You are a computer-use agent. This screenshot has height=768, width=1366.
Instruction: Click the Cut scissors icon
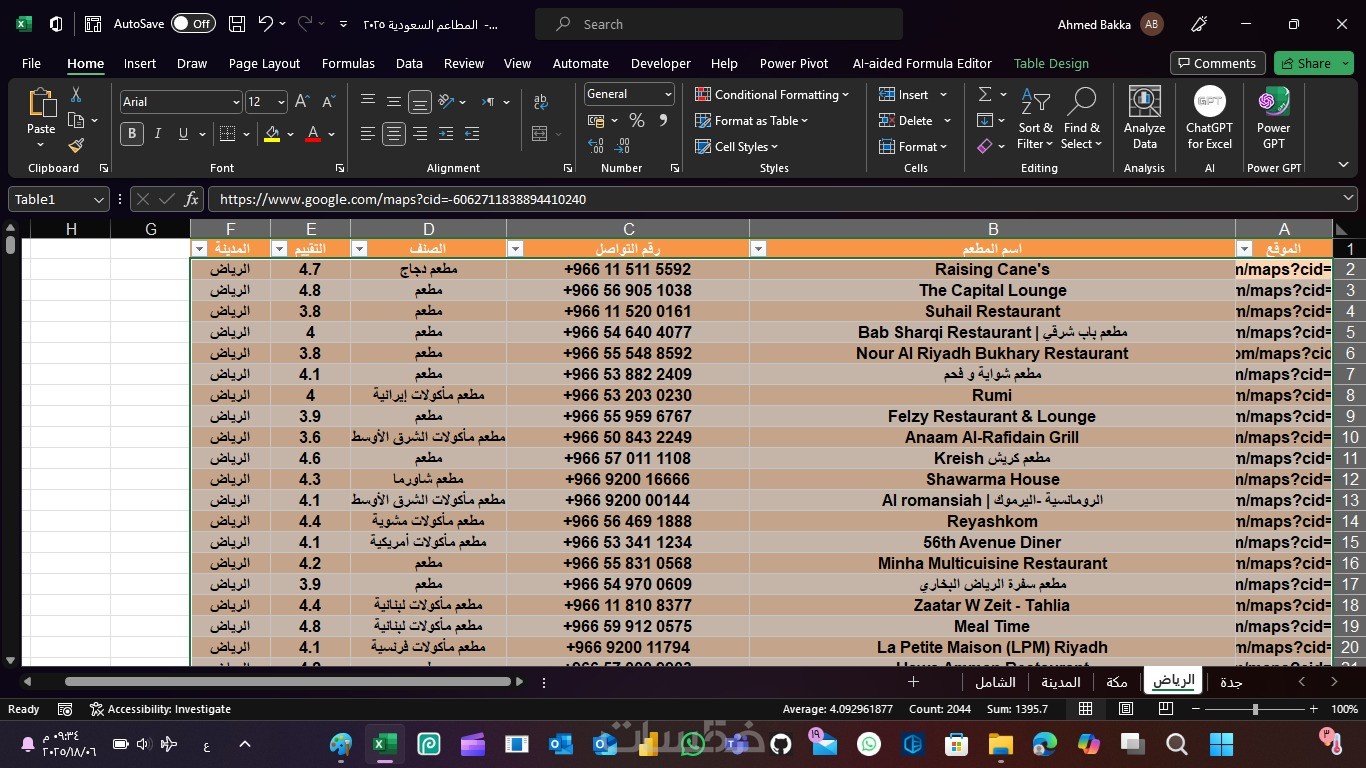coord(76,95)
